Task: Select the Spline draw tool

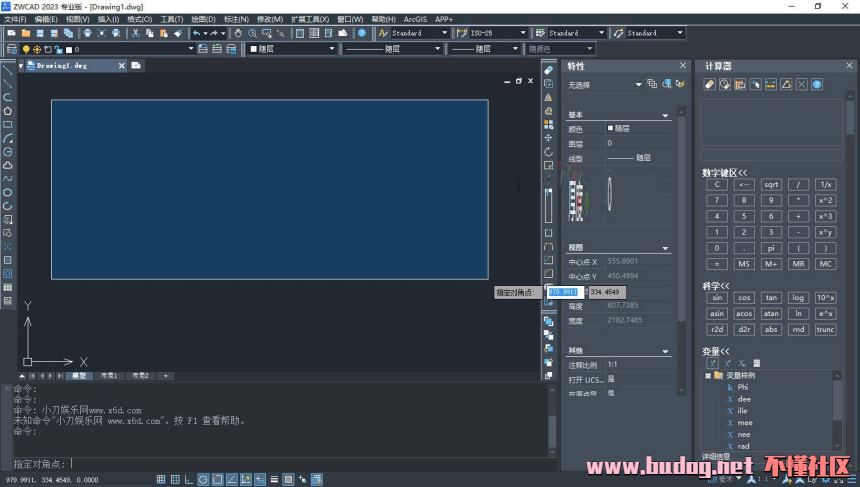Action: (8, 179)
